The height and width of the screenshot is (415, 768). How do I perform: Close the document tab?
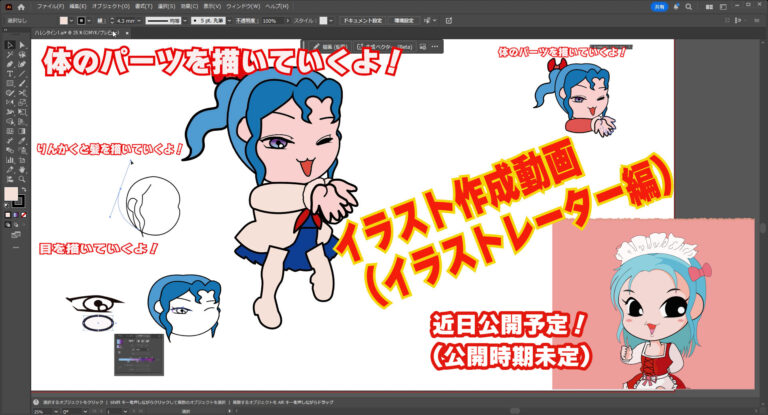tap(127, 33)
